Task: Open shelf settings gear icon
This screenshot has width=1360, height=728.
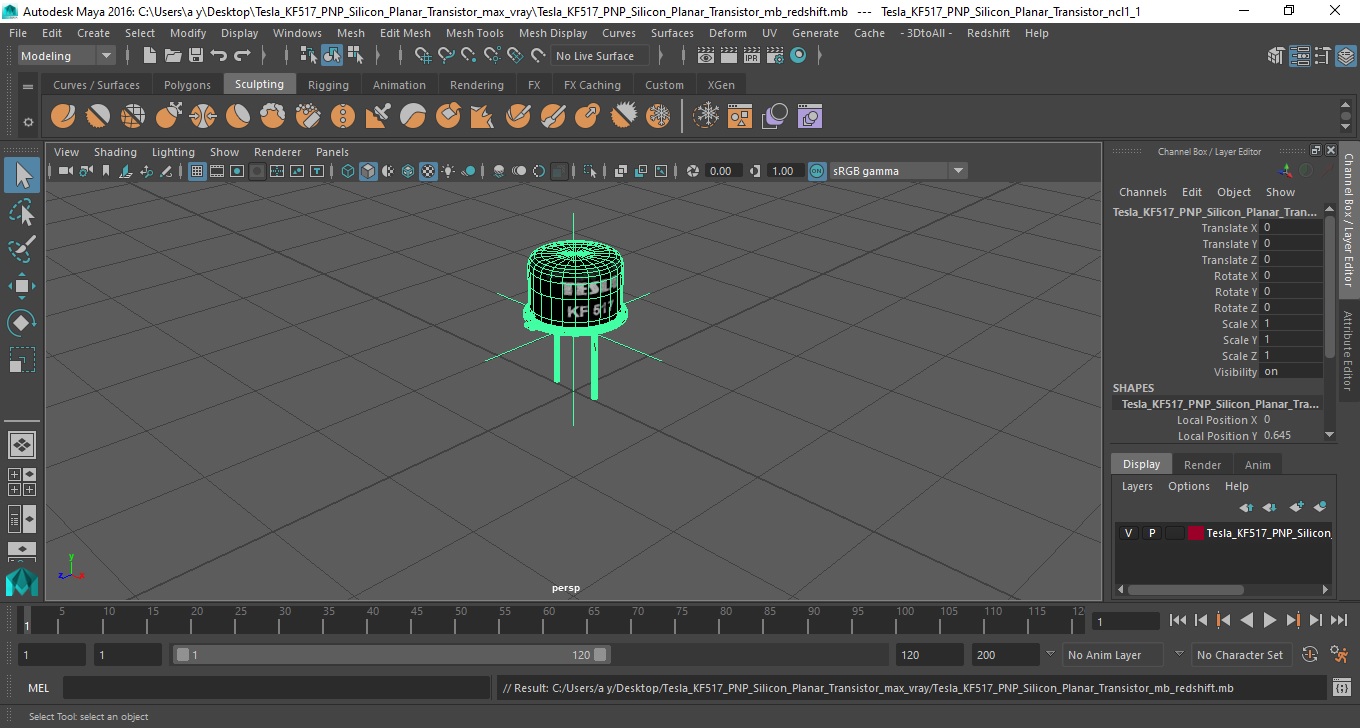Action: (28, 122)
